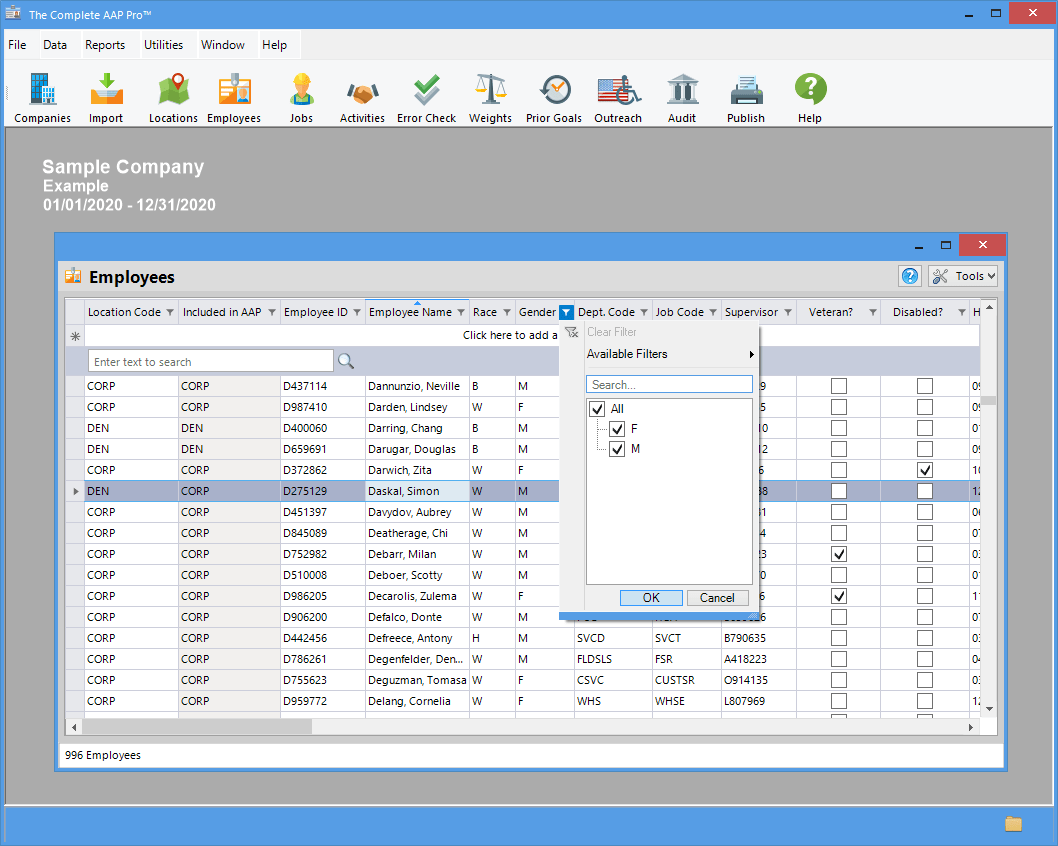Toggle Veteran checkbox for Dannunzio, Neville
This screenshot has width=1058, height=846.
839,386
